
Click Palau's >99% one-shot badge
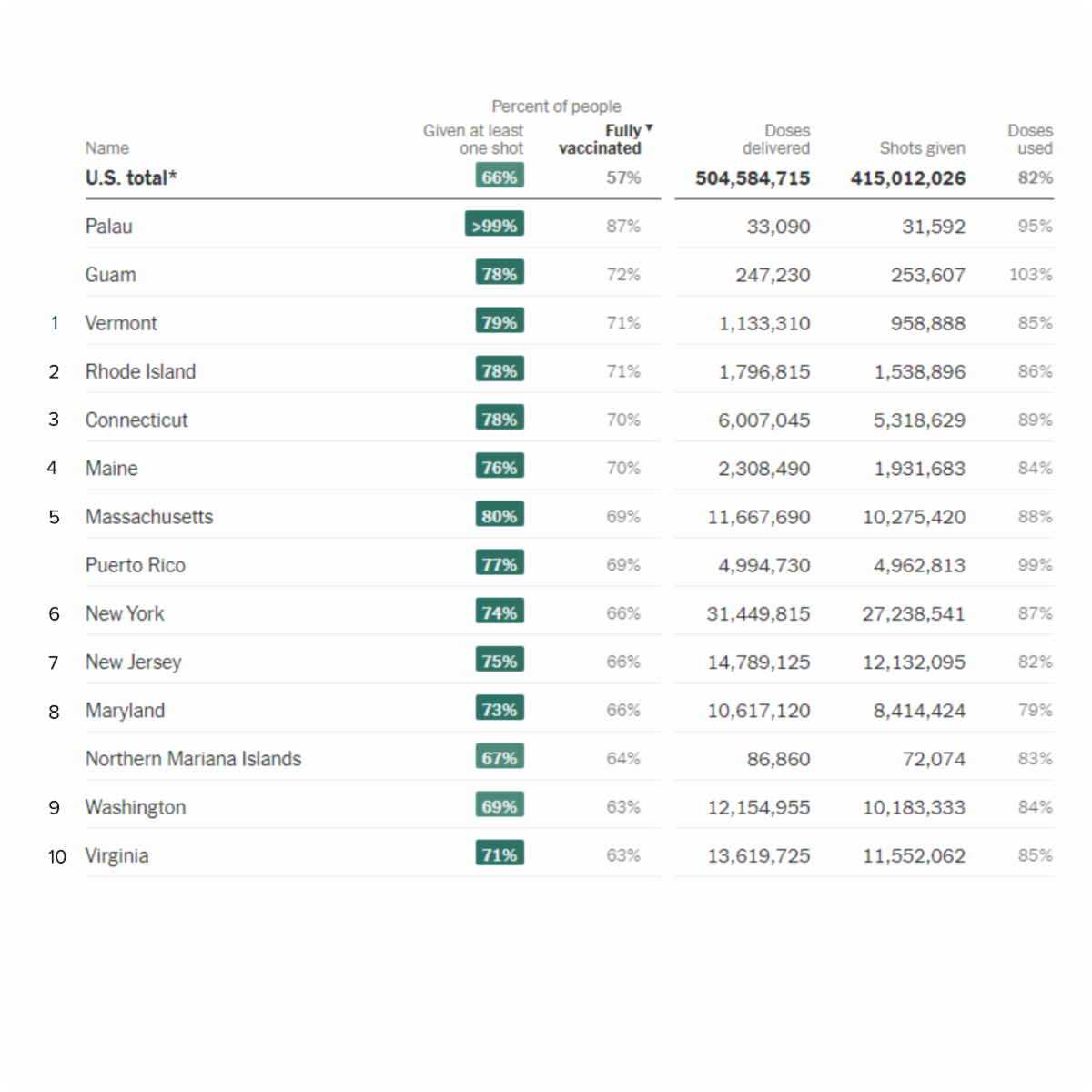(495, 225)
